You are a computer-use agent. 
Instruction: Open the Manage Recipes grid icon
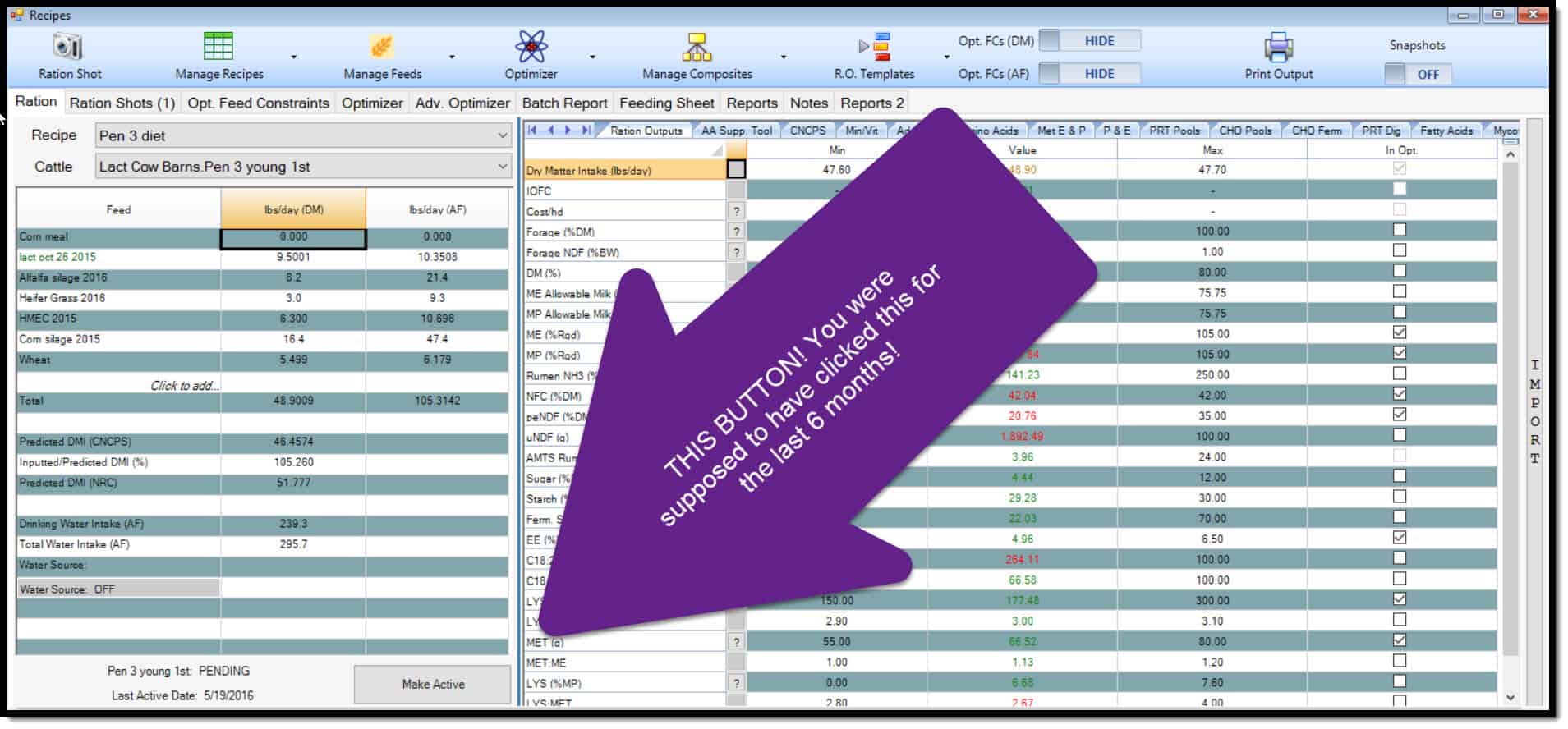[x=218, y=46]
